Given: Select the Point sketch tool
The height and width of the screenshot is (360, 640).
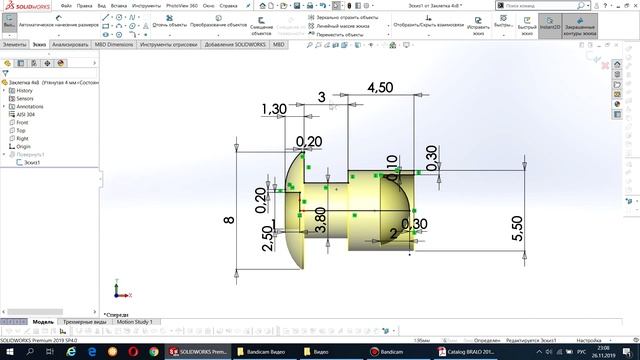Looking at the screenshot, I should 146,35.
